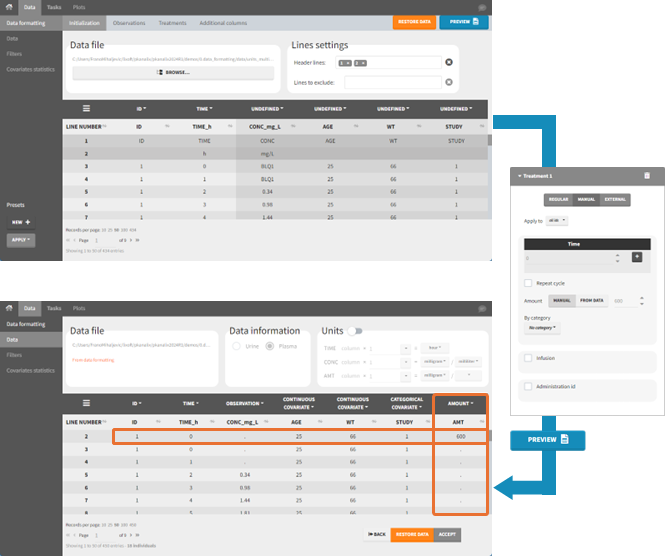Clear the Lines to exclude field with its X icon
Viewport: 665px width, 556px height.
449,83
